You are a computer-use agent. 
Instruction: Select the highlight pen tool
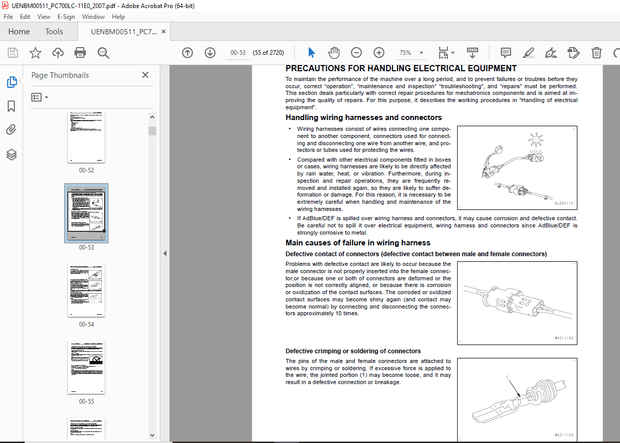pyautogui.click(x=528, y=53)
